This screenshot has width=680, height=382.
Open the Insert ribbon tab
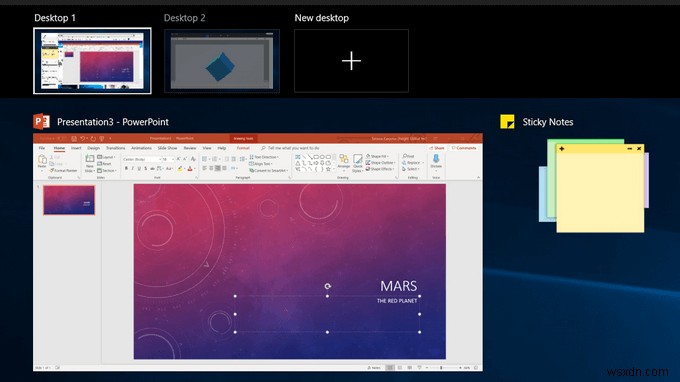pyautogui.click(x=76, y=148)
